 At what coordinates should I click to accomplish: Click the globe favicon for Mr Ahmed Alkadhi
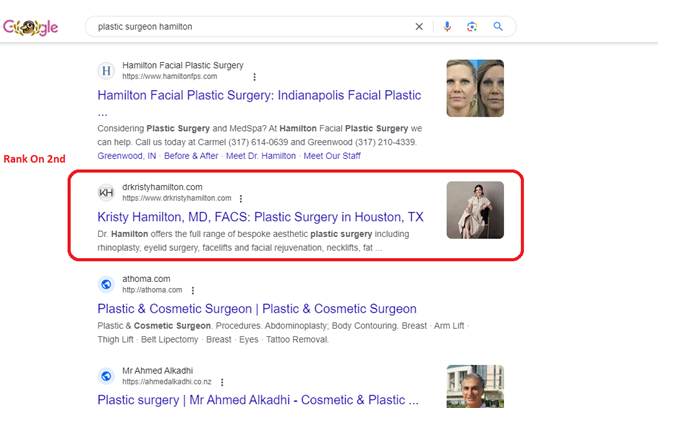(x=106, y=376)
